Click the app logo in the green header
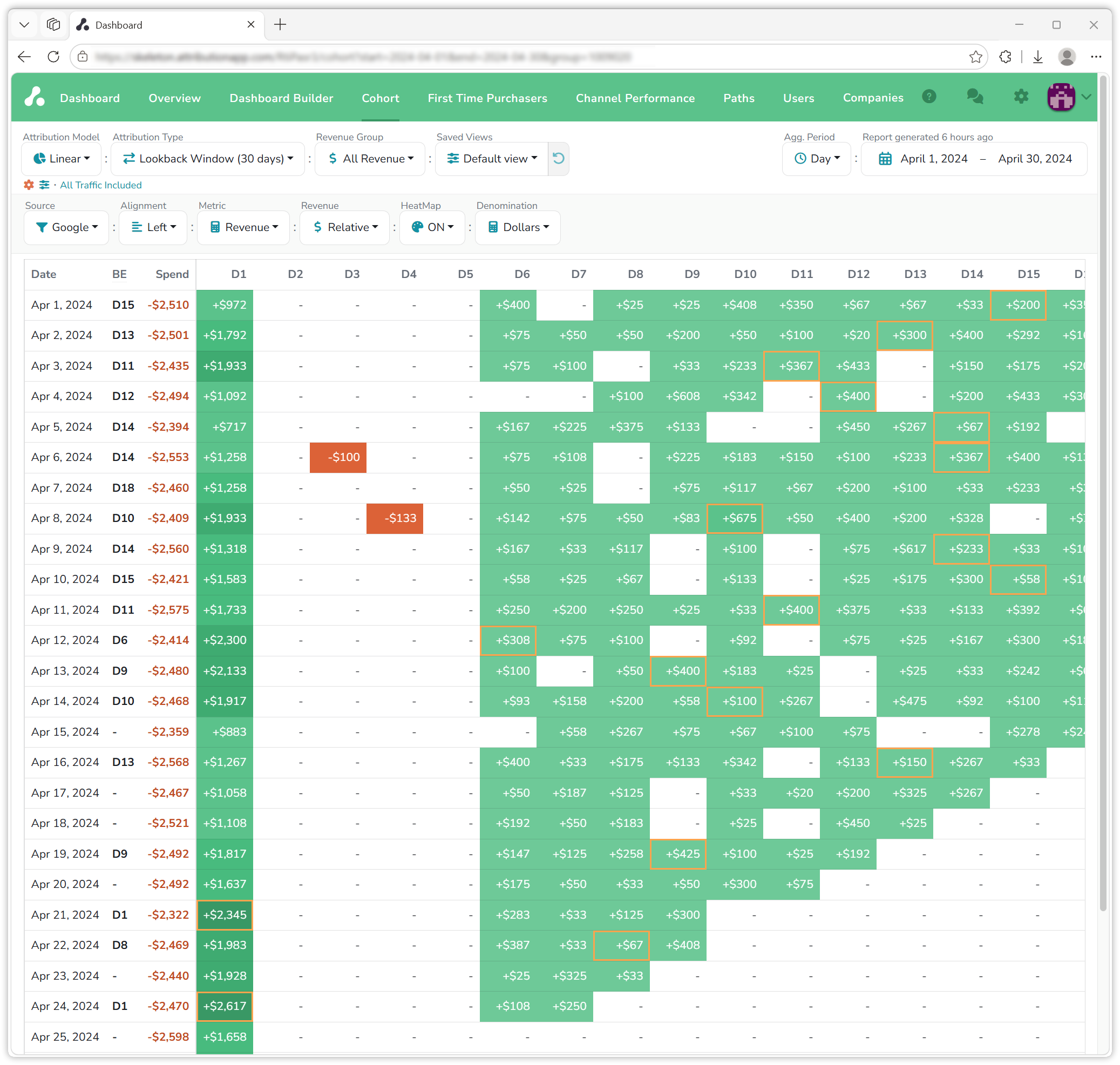This screenshot has height=1065, width=1120. click(35, 97)
